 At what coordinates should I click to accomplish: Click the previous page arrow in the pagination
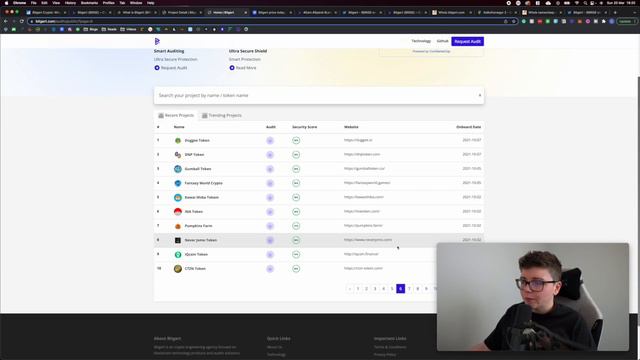coord(349,289)
